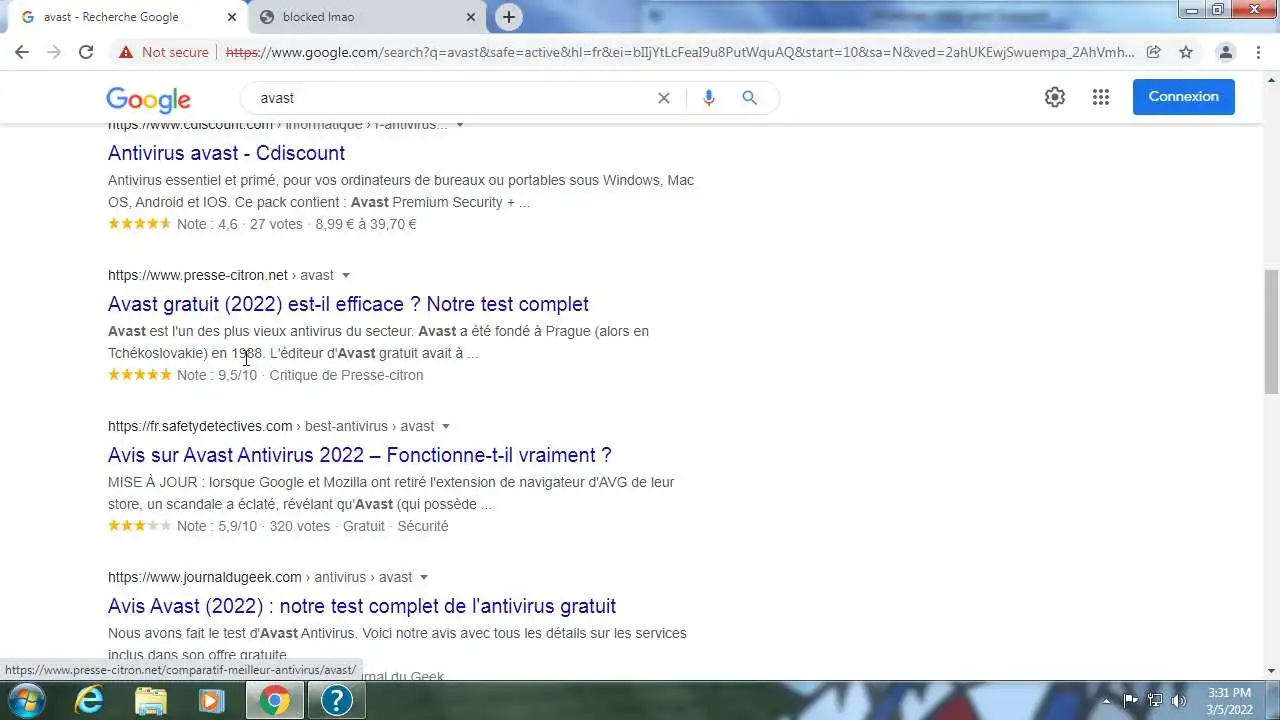
Task: Click the scrollbar up arrow
Action: [x=1271, y=80]
